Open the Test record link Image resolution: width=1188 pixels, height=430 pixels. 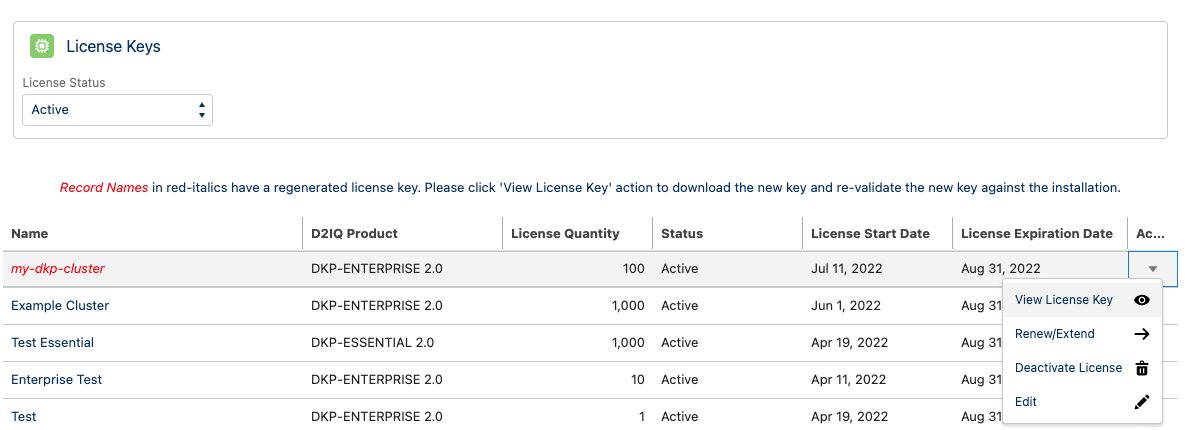click(x=23, y=416)
